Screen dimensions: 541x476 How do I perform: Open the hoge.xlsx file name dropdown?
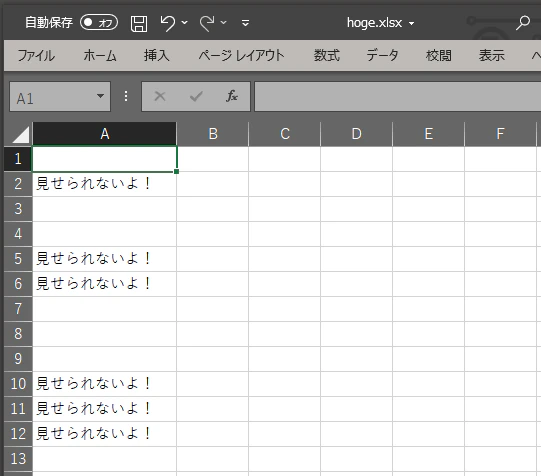click(411, 23)
